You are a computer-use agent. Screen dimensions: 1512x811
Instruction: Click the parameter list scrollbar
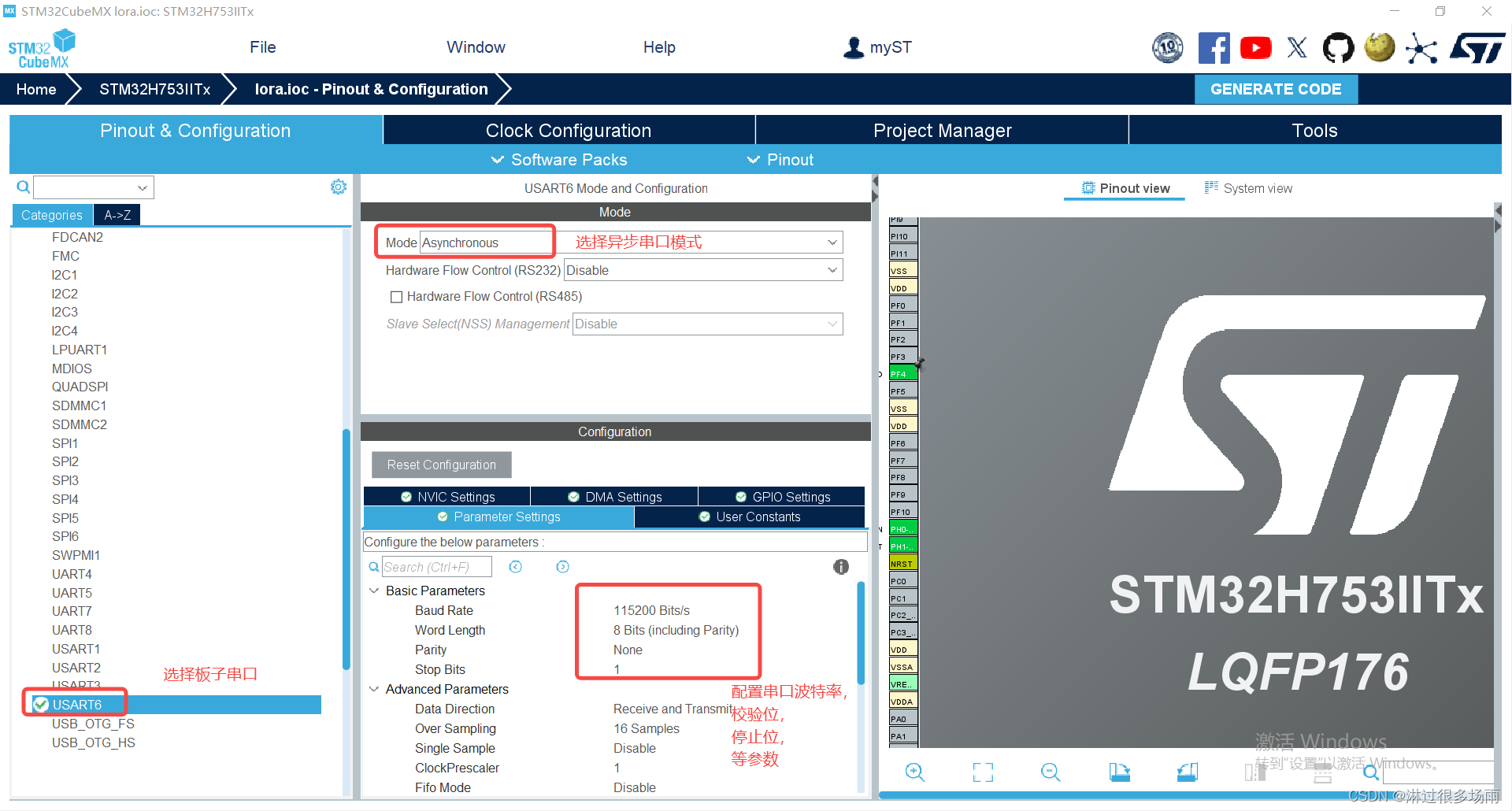pyautogui.click(x=861, y=632)
